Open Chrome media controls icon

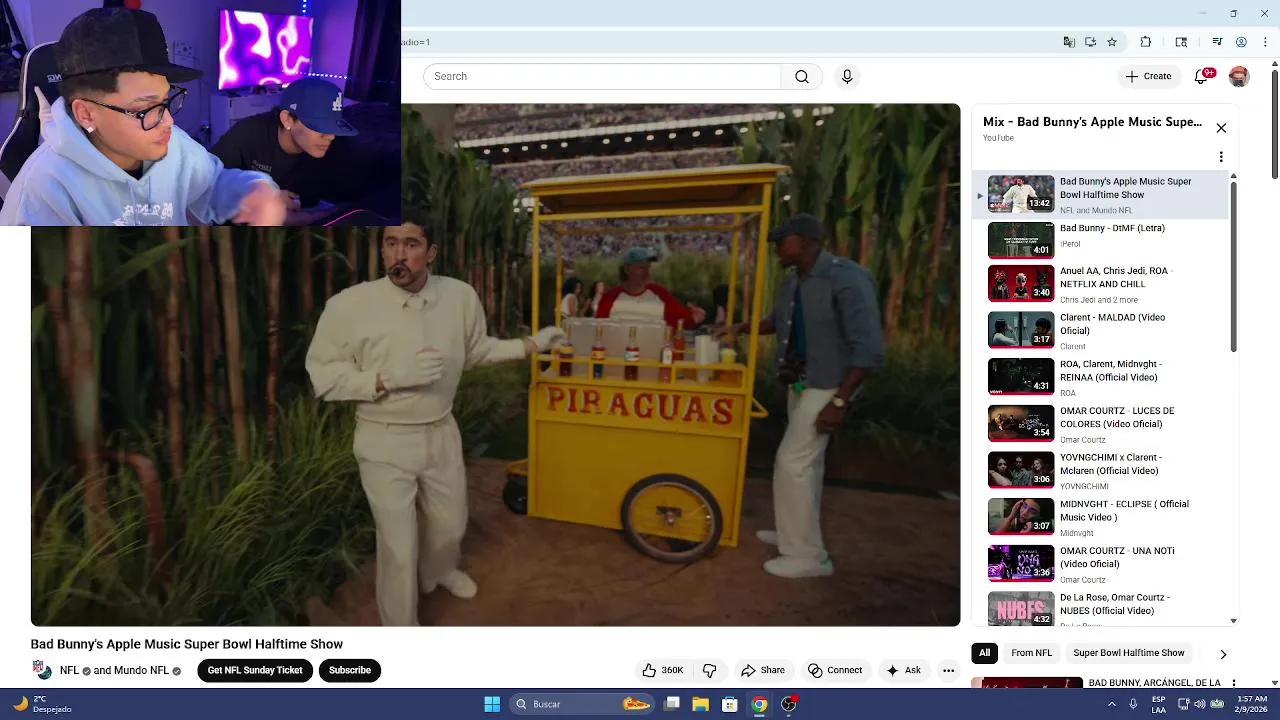[1217, 42]
